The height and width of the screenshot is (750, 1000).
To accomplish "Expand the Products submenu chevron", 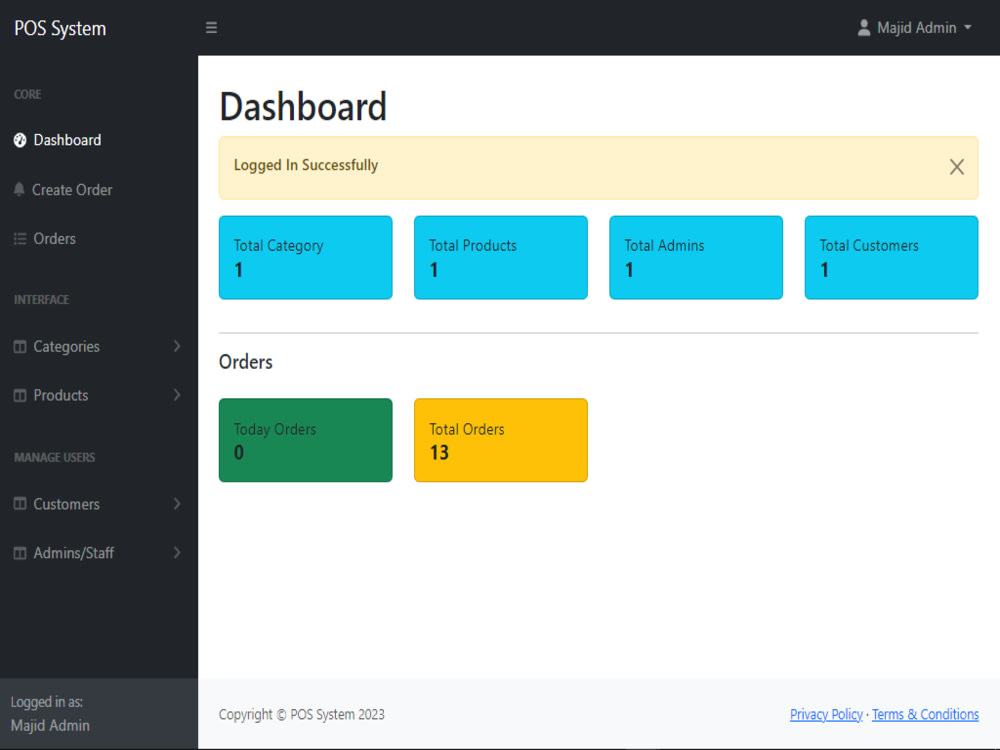I will [177, 395].
